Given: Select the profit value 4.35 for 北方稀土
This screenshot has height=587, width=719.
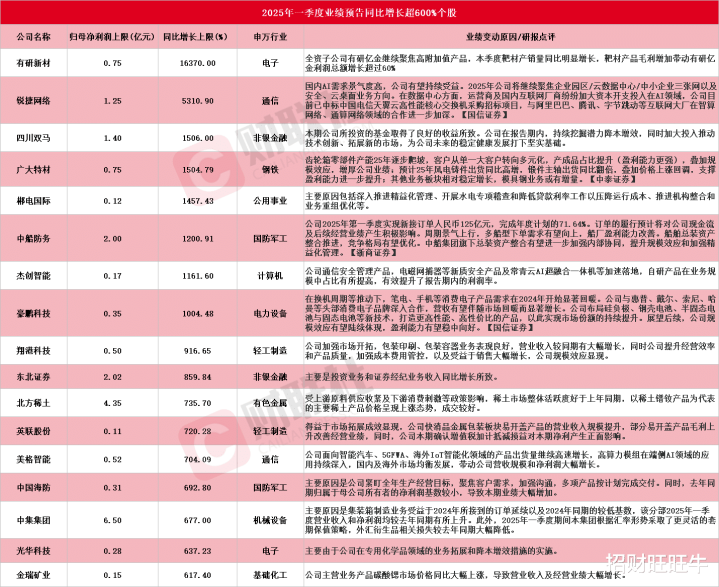Looking at the screenshot, I should point(112,403).
